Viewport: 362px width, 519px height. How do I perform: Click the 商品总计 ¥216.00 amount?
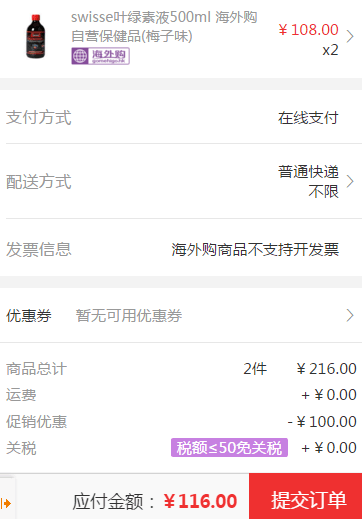(x=327, y=369)
